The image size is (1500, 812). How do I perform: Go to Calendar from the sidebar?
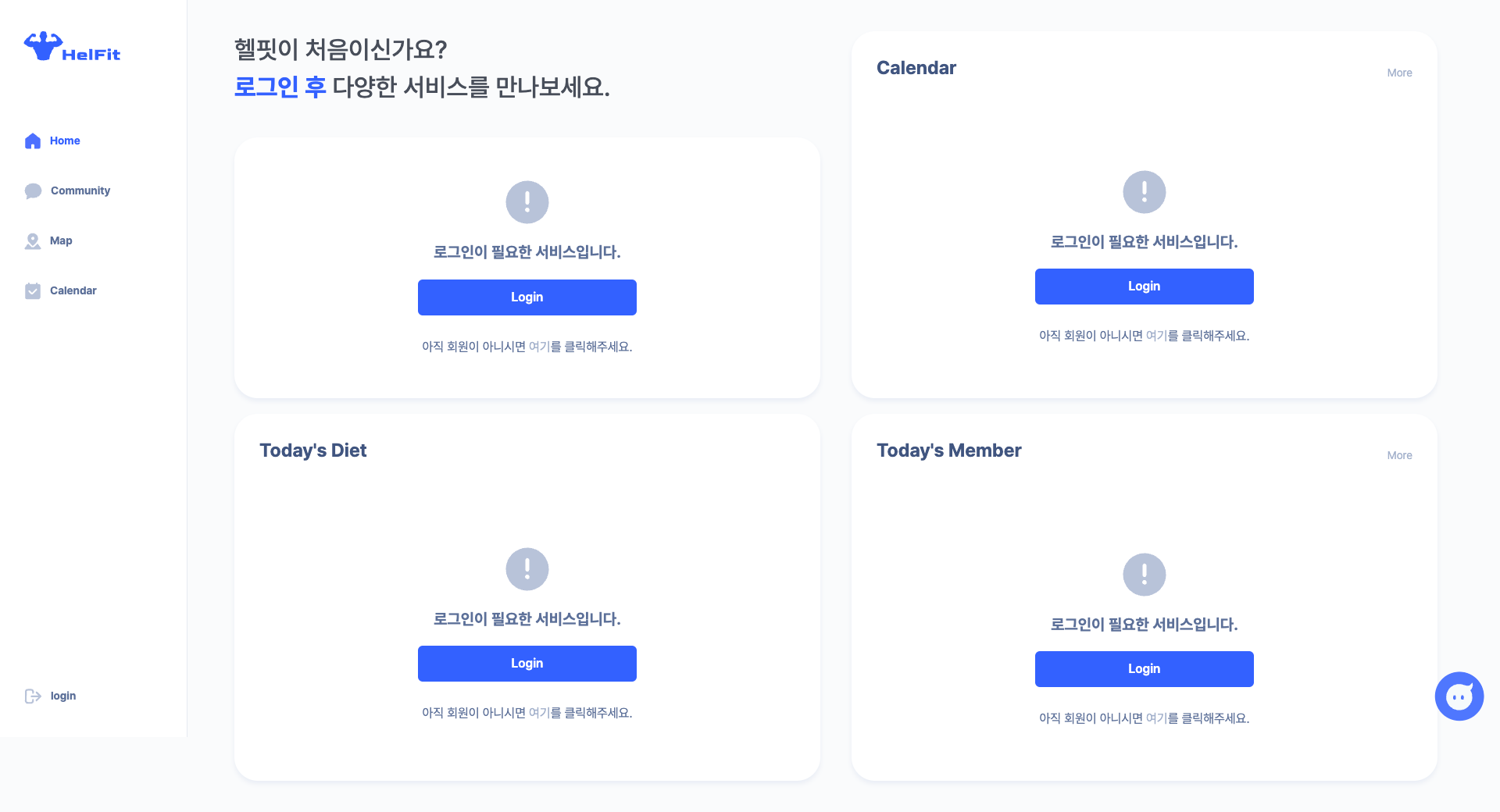(73, 290)
